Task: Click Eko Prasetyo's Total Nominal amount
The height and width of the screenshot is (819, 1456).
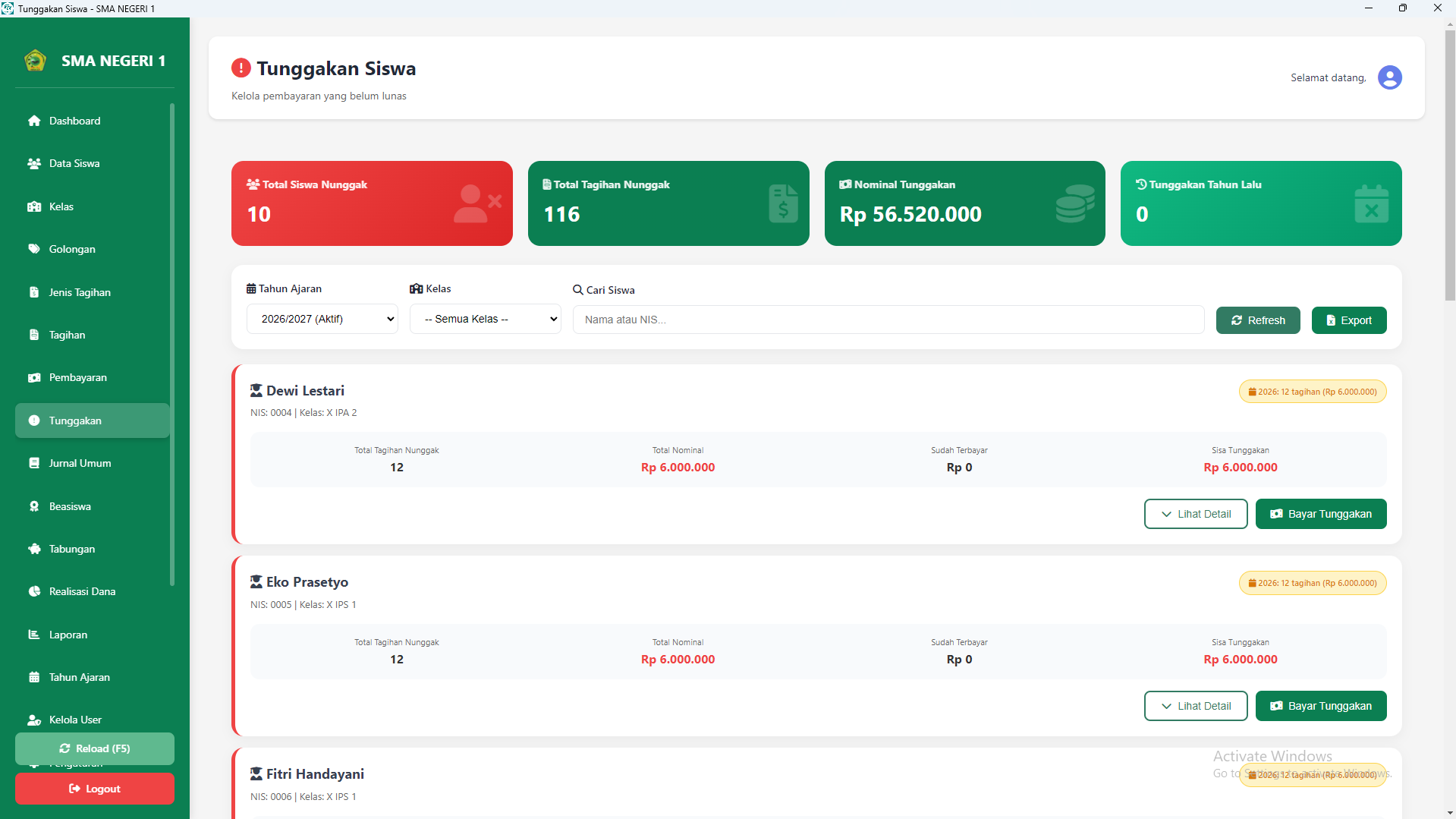Action: click(x=678, y=660)
